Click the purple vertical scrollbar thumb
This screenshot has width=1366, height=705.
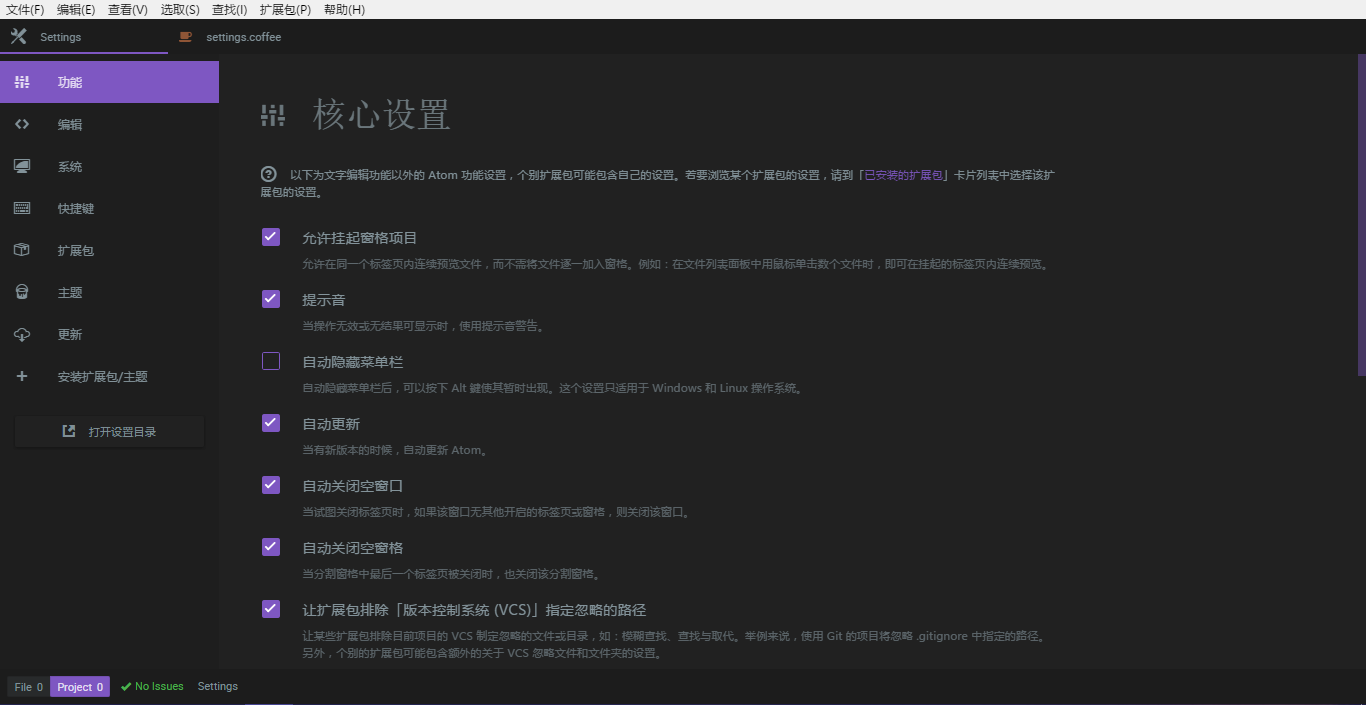(1361, 214)
